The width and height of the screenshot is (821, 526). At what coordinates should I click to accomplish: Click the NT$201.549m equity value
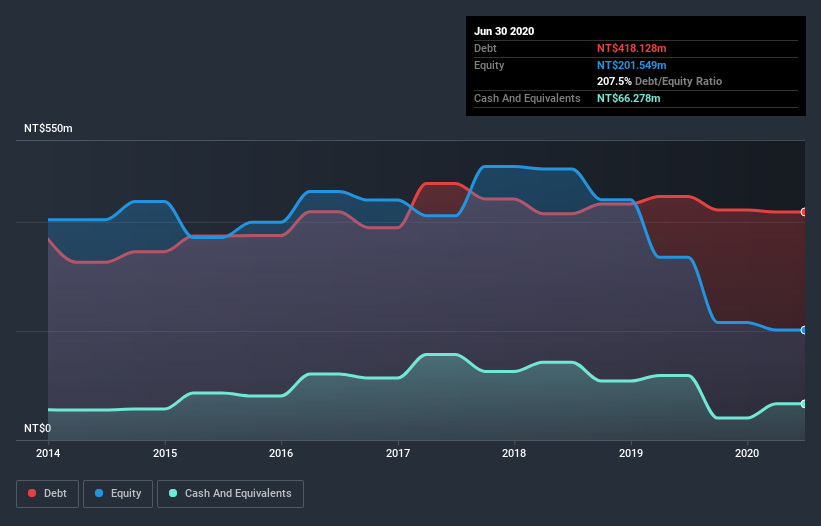(631, 65)
